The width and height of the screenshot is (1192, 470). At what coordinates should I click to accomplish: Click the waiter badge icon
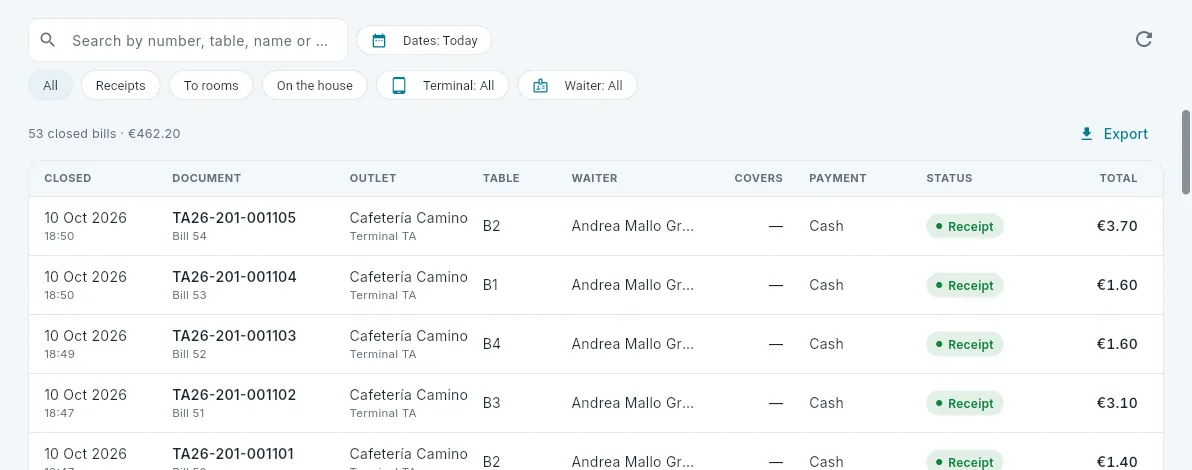click(540, 85)
